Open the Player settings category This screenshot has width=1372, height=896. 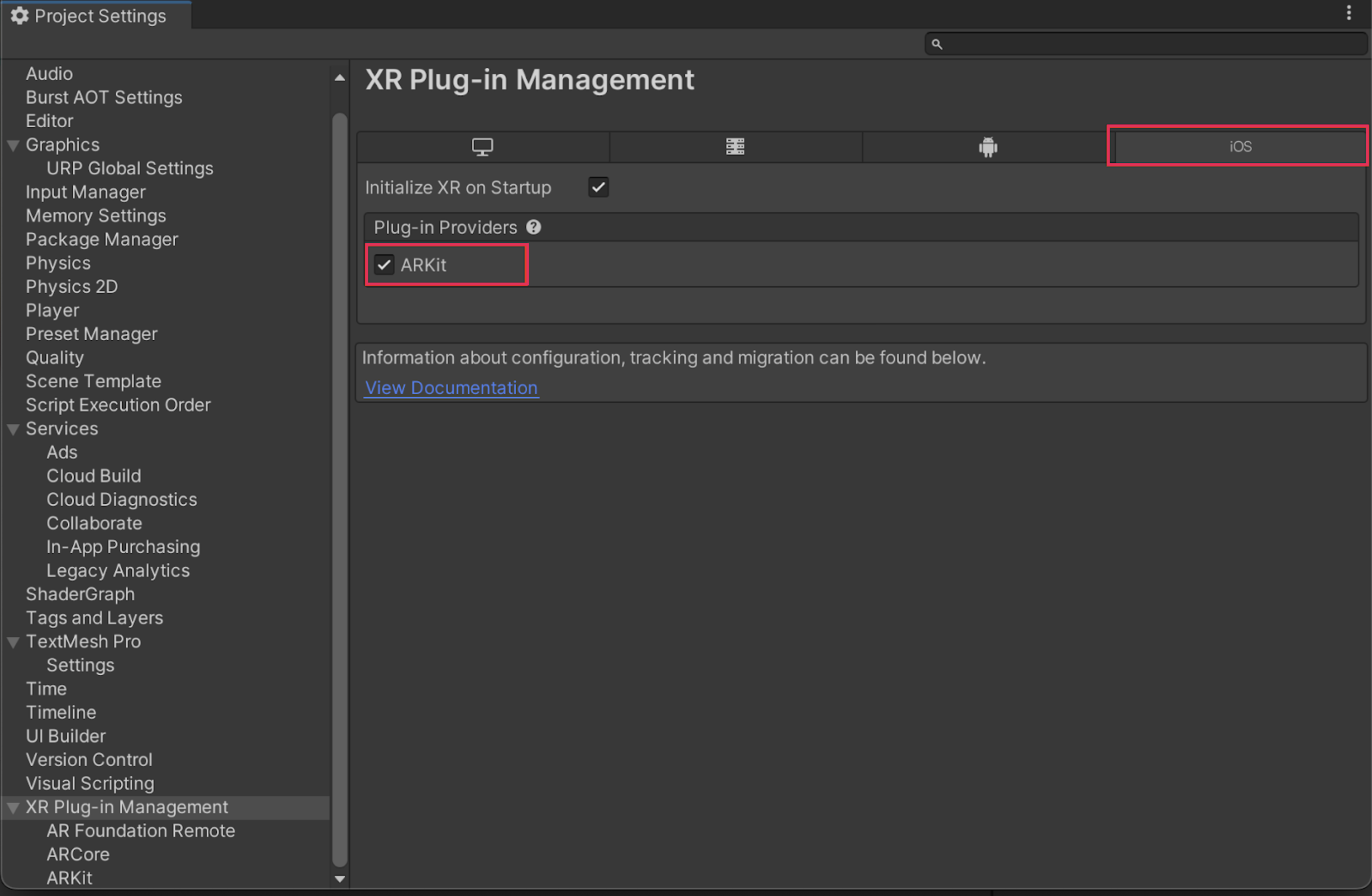click(x=53, y=310)
